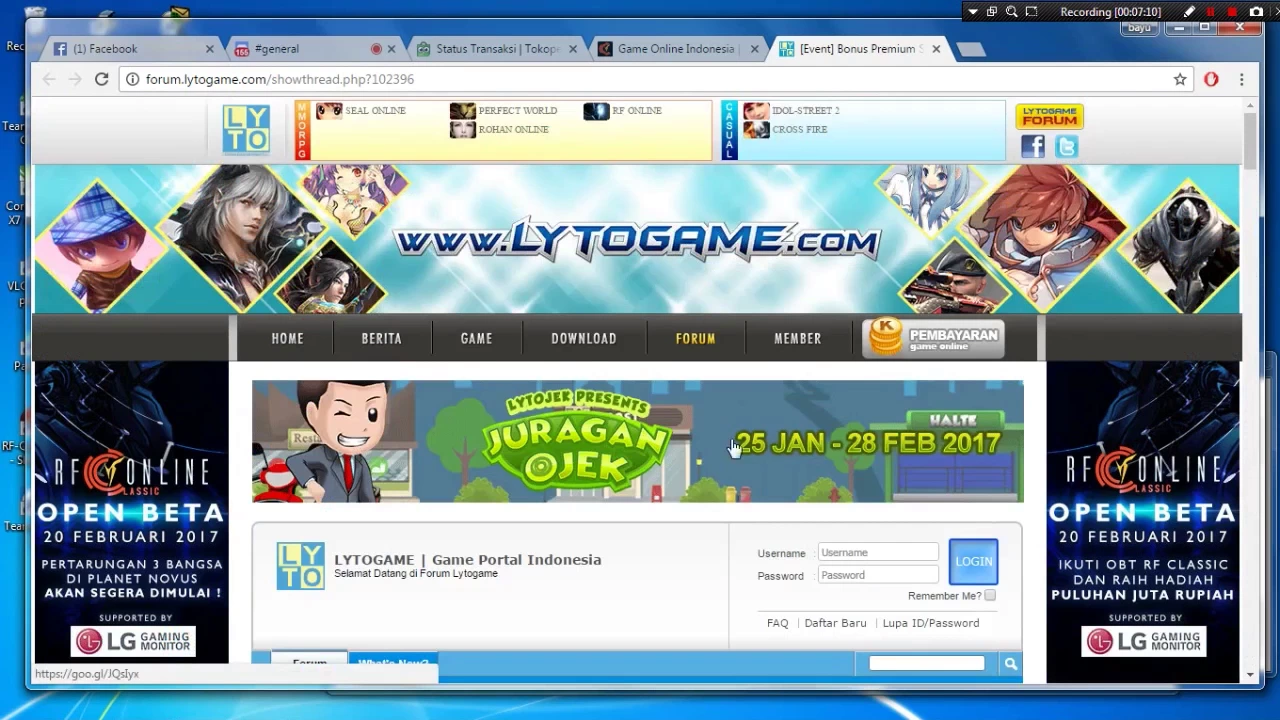Open MEMBER in the navigation menu
Image resolution: width=1280 pixels, height=720 pixels.
[x=797, y=338]
